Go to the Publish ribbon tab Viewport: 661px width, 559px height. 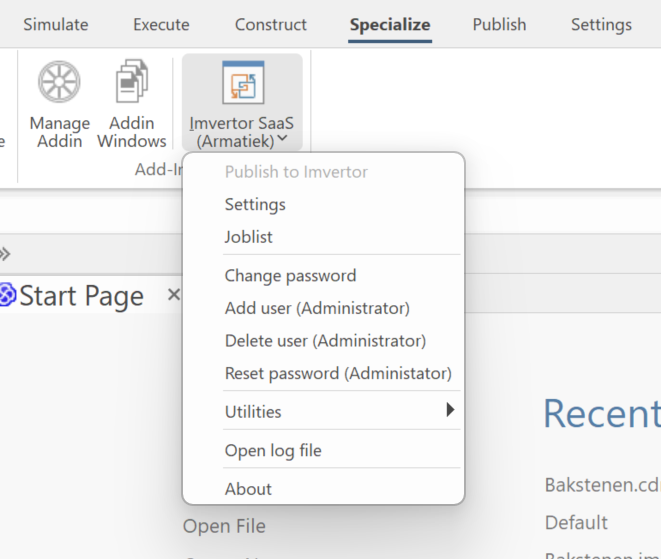(499, 25)
